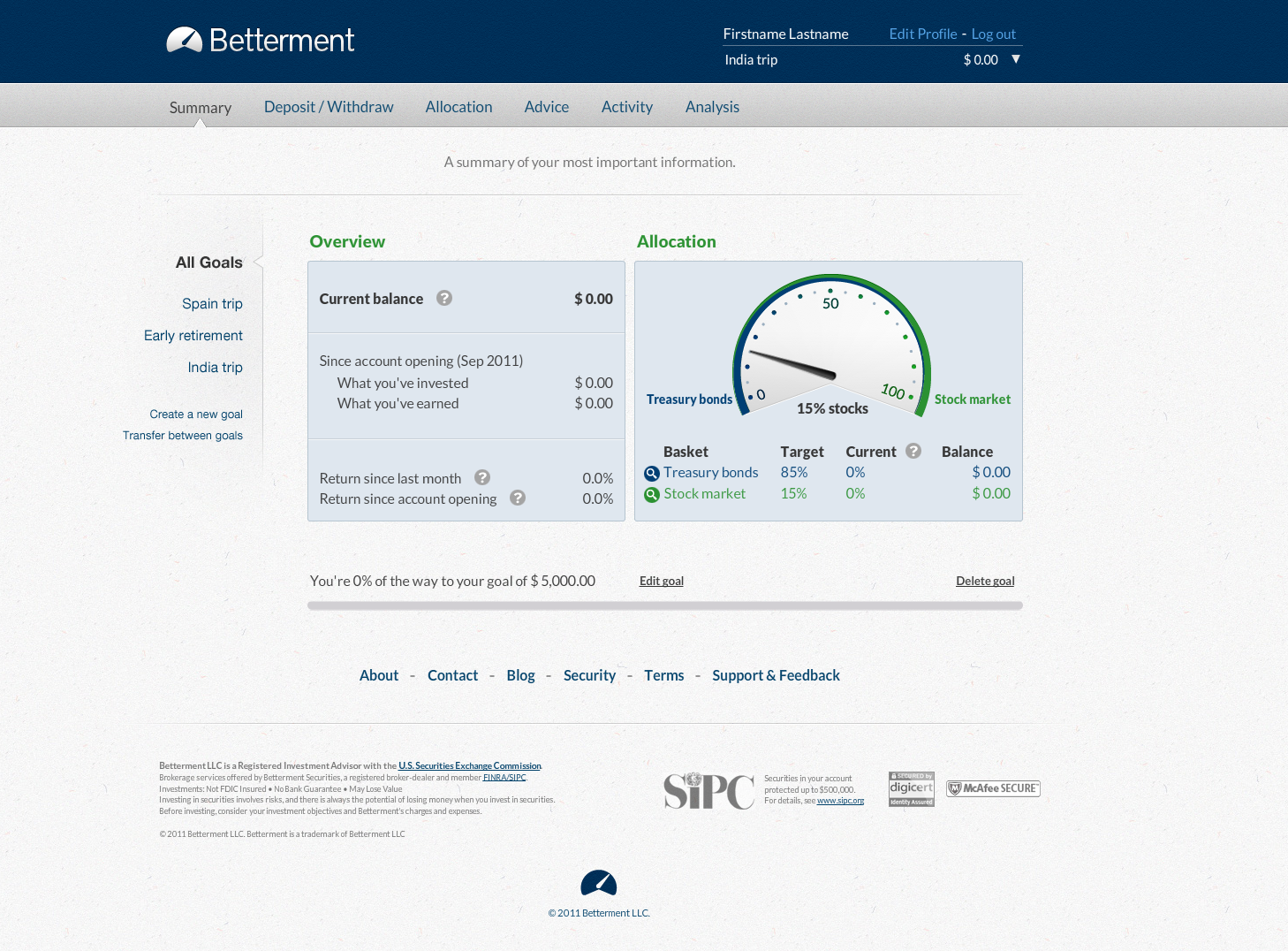Select India trip goal in the sidebar
1288x951 pixels.
click(215, 367)
